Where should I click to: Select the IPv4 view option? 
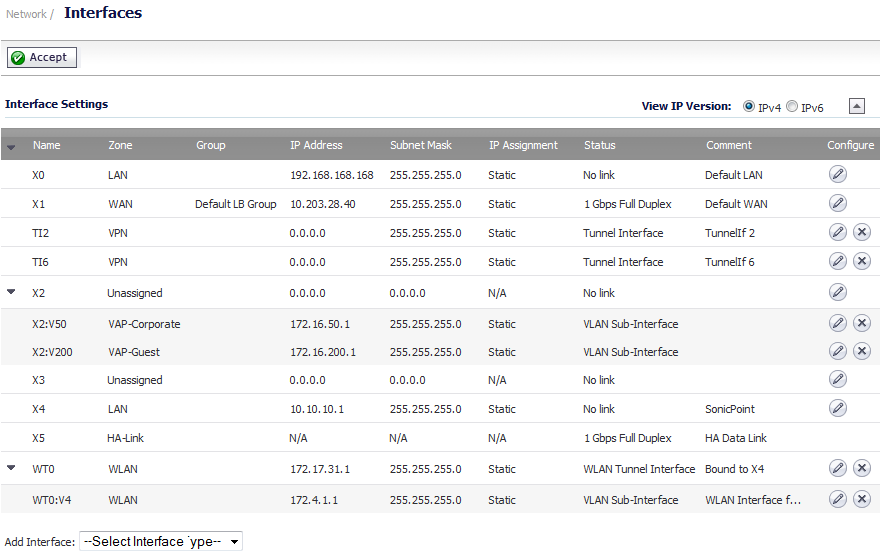click(x=748, y=106)
